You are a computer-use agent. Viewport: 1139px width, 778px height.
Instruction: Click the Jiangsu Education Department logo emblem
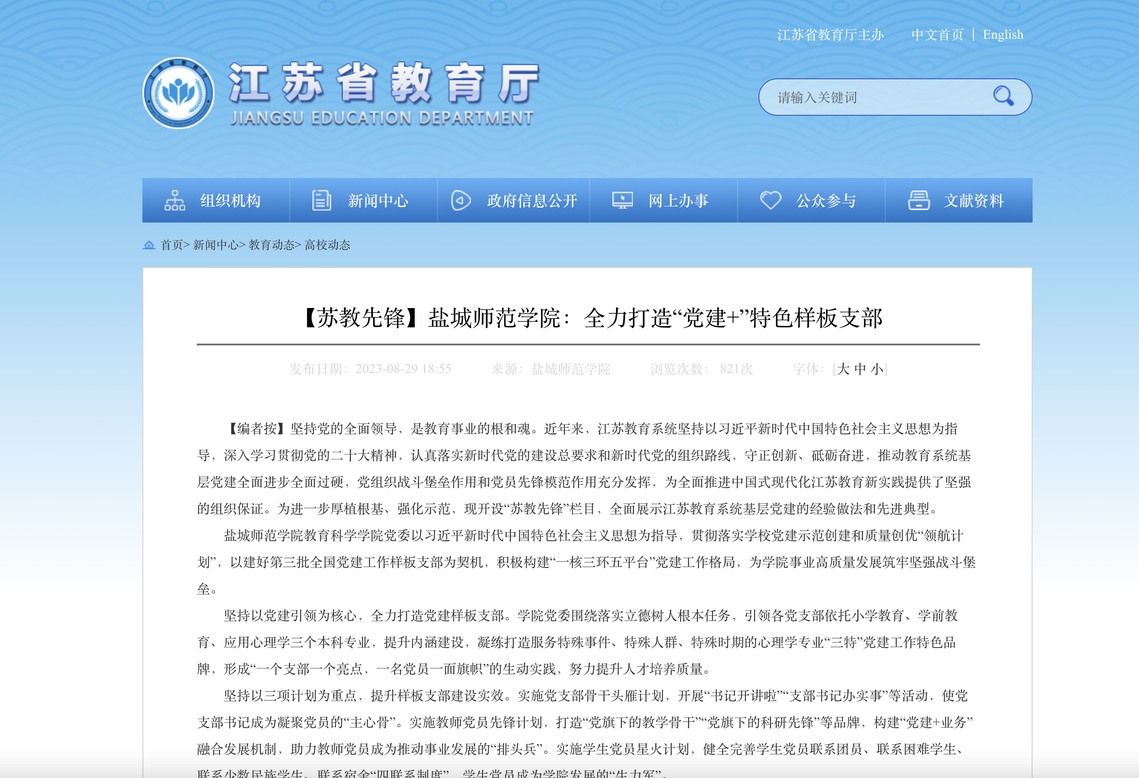tap(178, 93)
